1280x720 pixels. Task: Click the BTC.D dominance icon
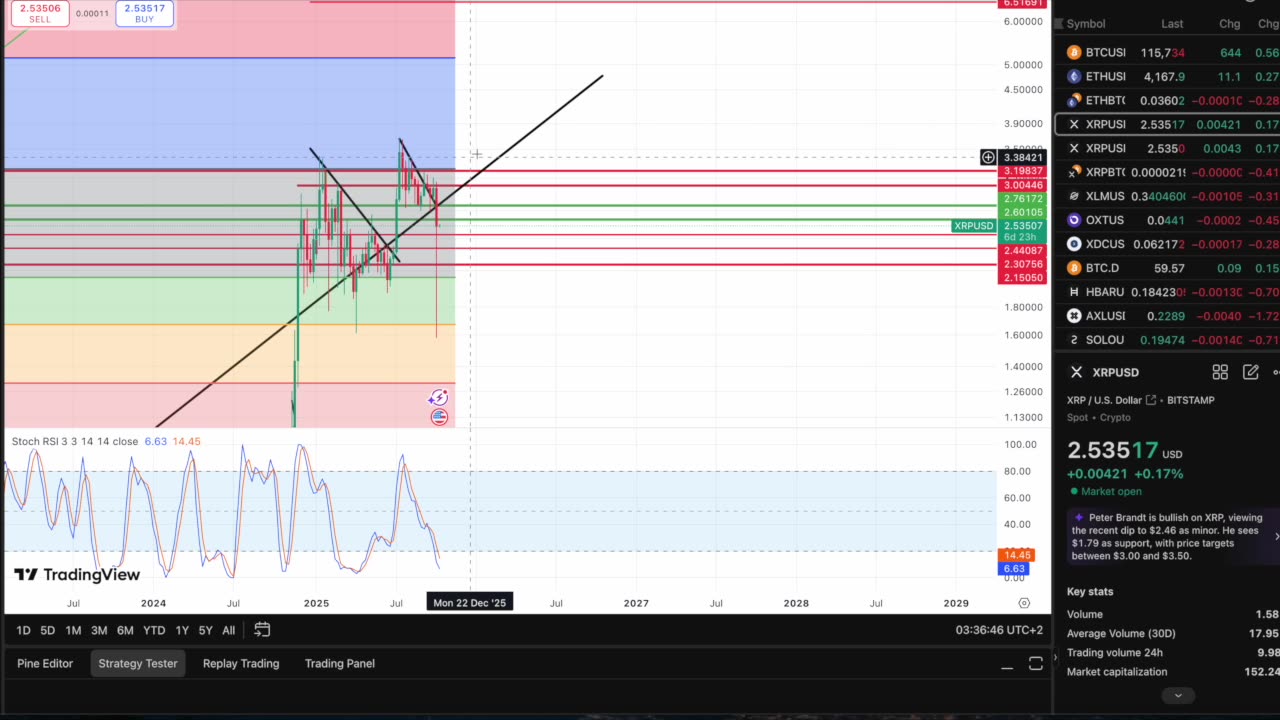point(1074,268)
